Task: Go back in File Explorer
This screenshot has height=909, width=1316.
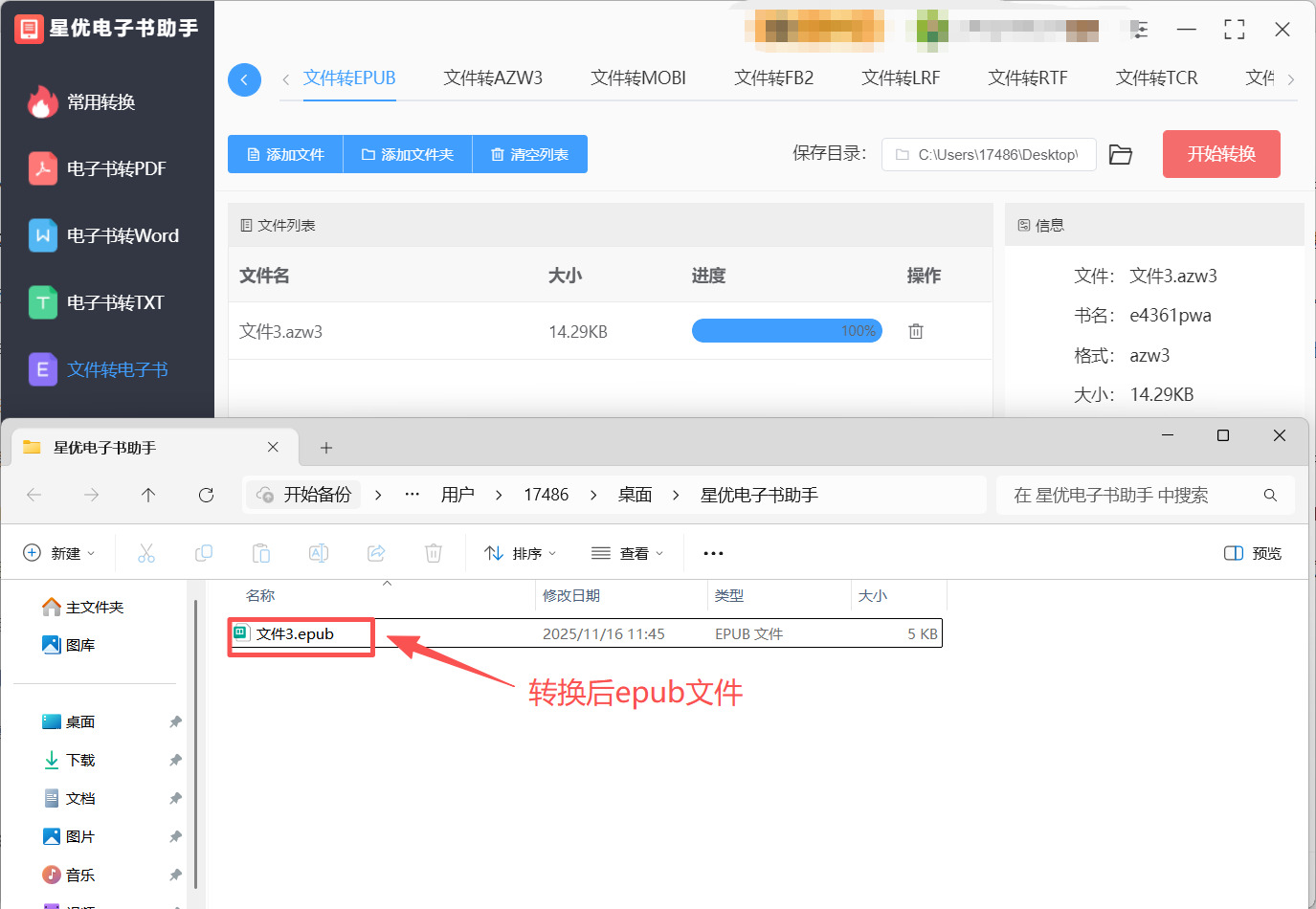Action: coord(33,495)
